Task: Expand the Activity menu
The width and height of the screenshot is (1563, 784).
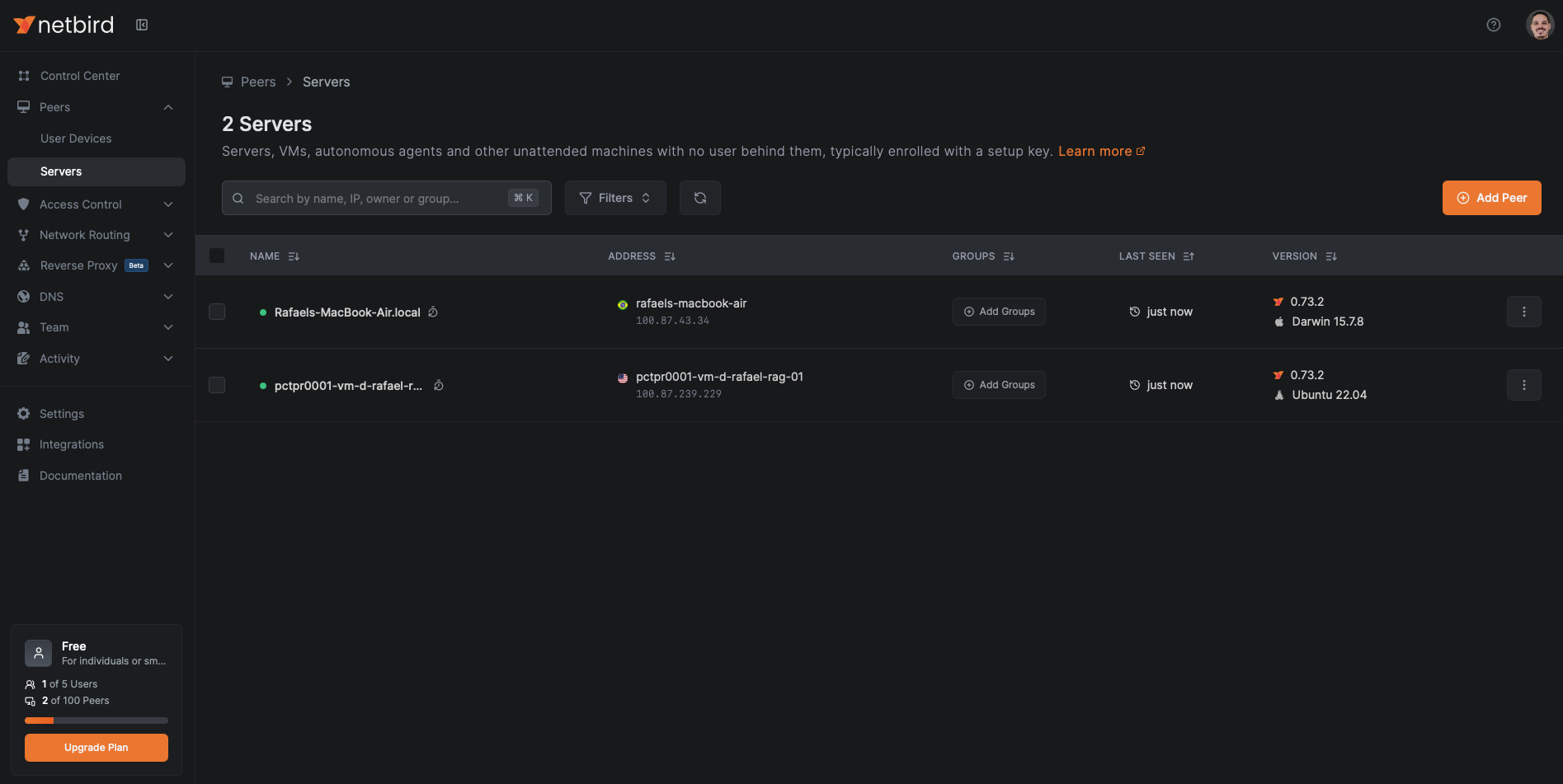Action: [96, 359]
